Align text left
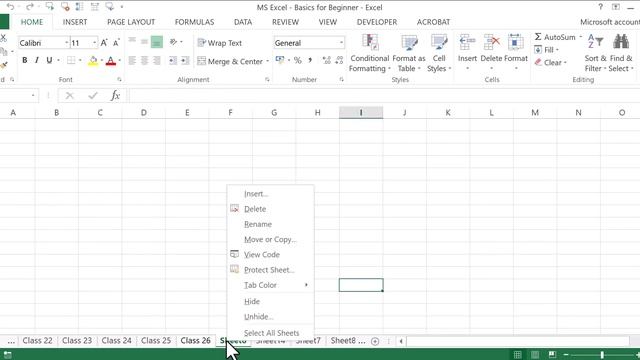Viewport: 640px width, 360px height. coord(132,61)
